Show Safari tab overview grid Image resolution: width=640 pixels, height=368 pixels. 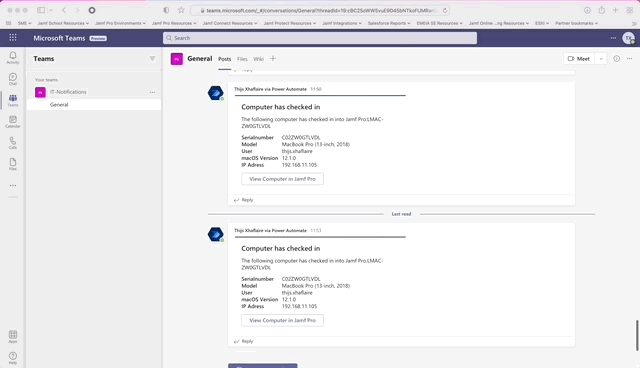tap(630, 10)
